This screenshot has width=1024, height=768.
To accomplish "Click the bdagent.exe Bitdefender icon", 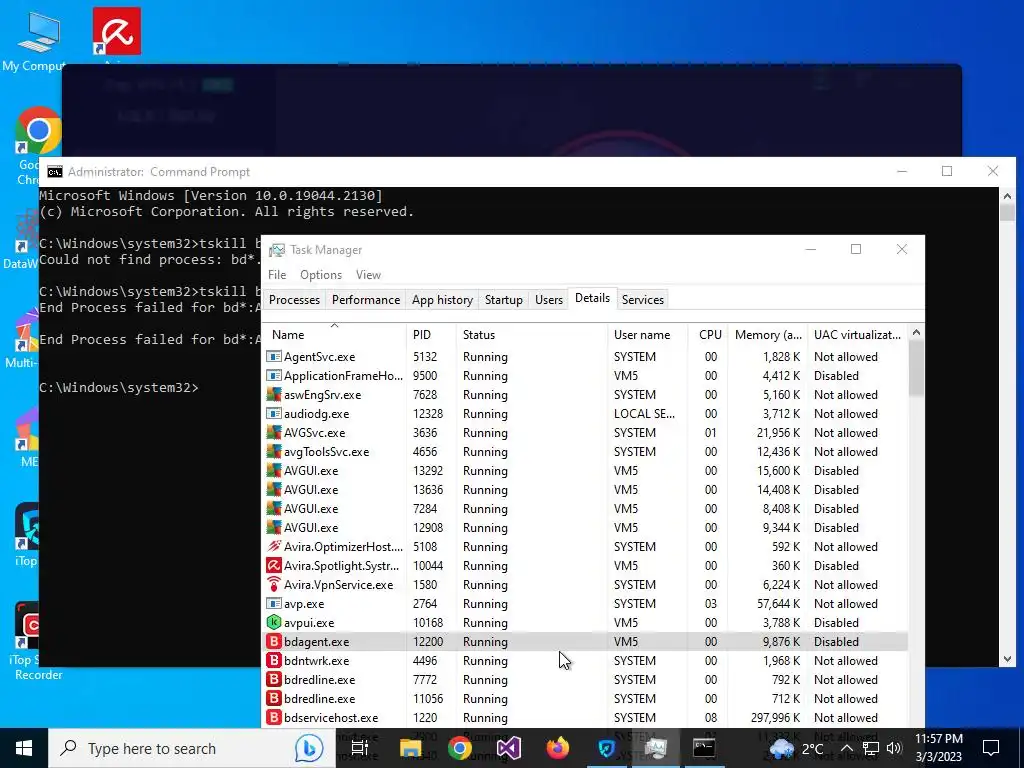I will 274,641.
